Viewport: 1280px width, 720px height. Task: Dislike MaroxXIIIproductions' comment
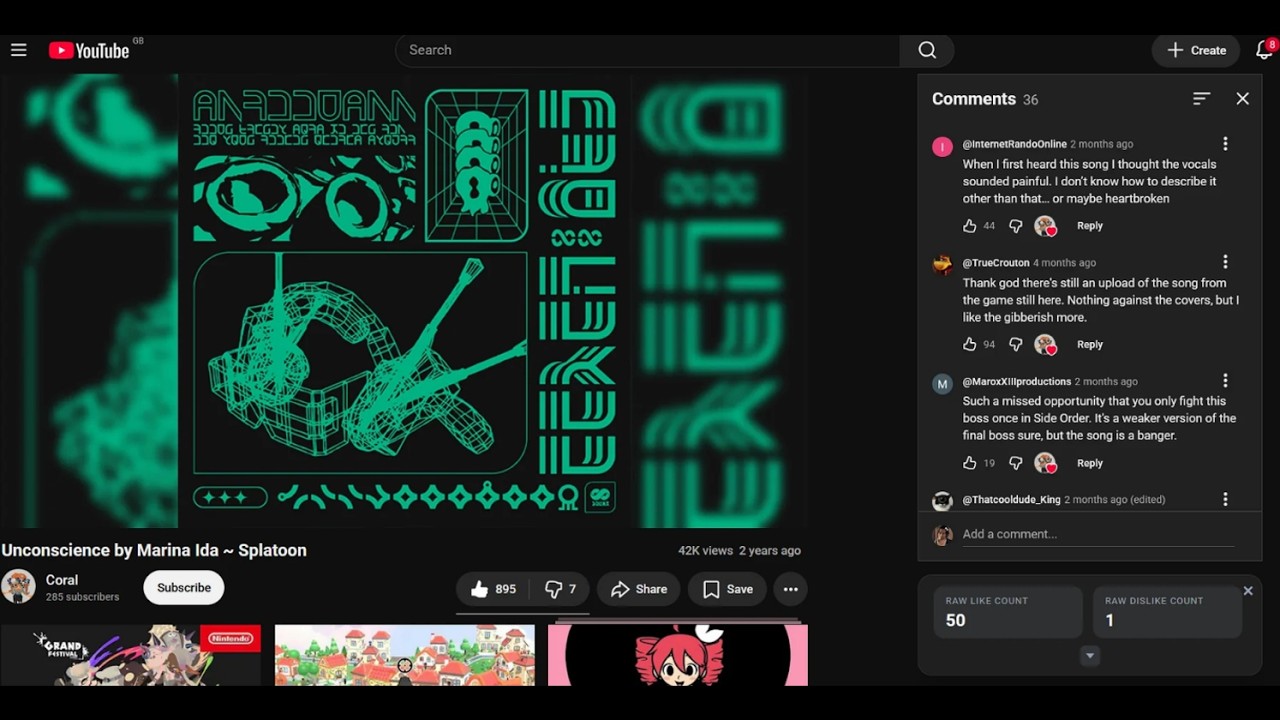(1015, 463)
